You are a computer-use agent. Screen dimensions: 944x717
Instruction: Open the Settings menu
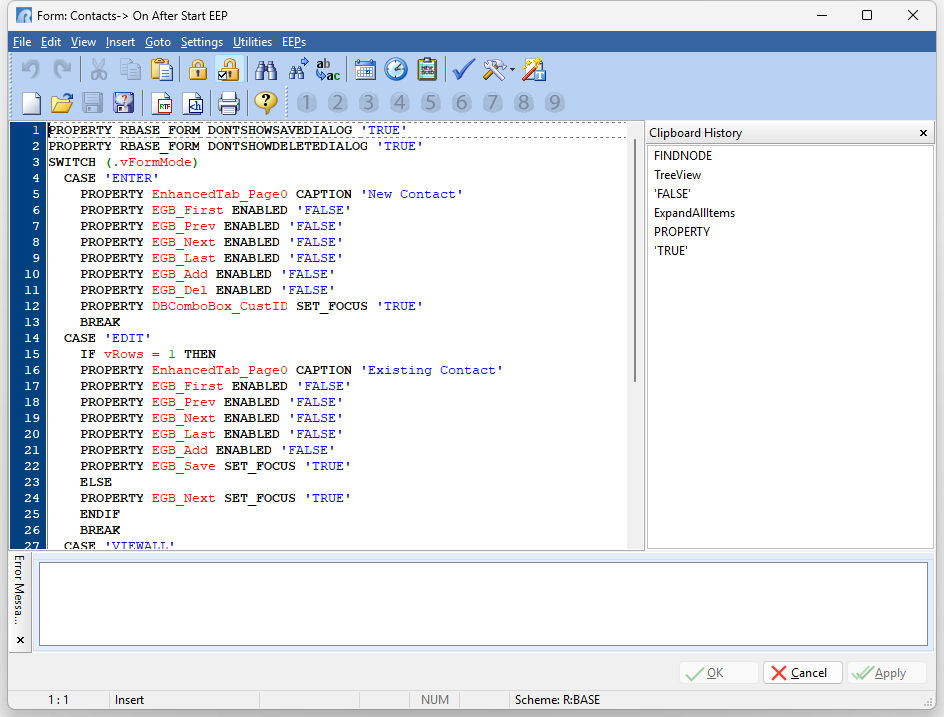(x=202, y=42)
